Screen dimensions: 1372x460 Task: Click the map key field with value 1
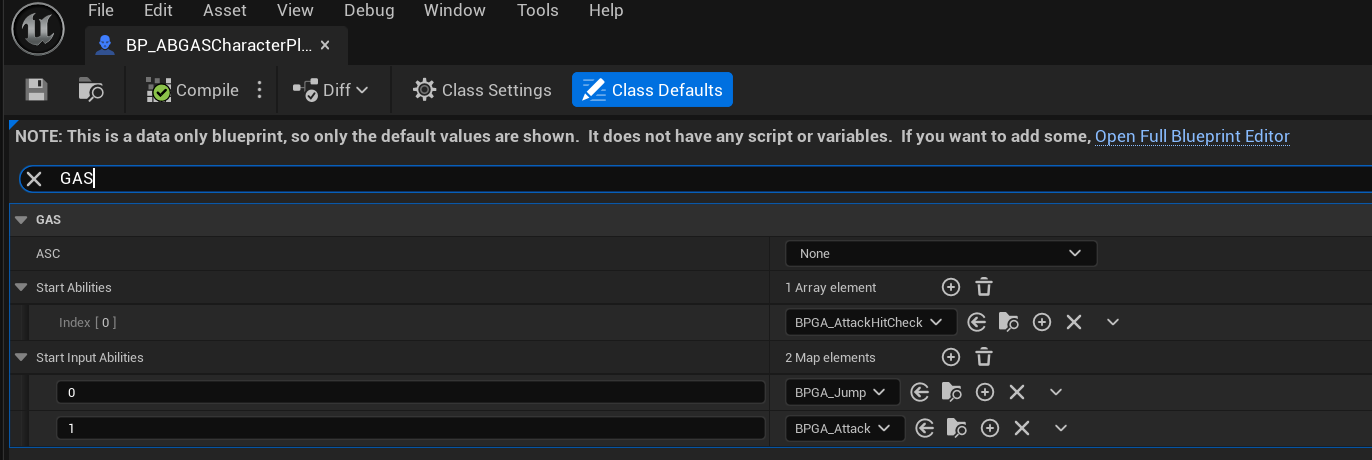tap(411, 428)
